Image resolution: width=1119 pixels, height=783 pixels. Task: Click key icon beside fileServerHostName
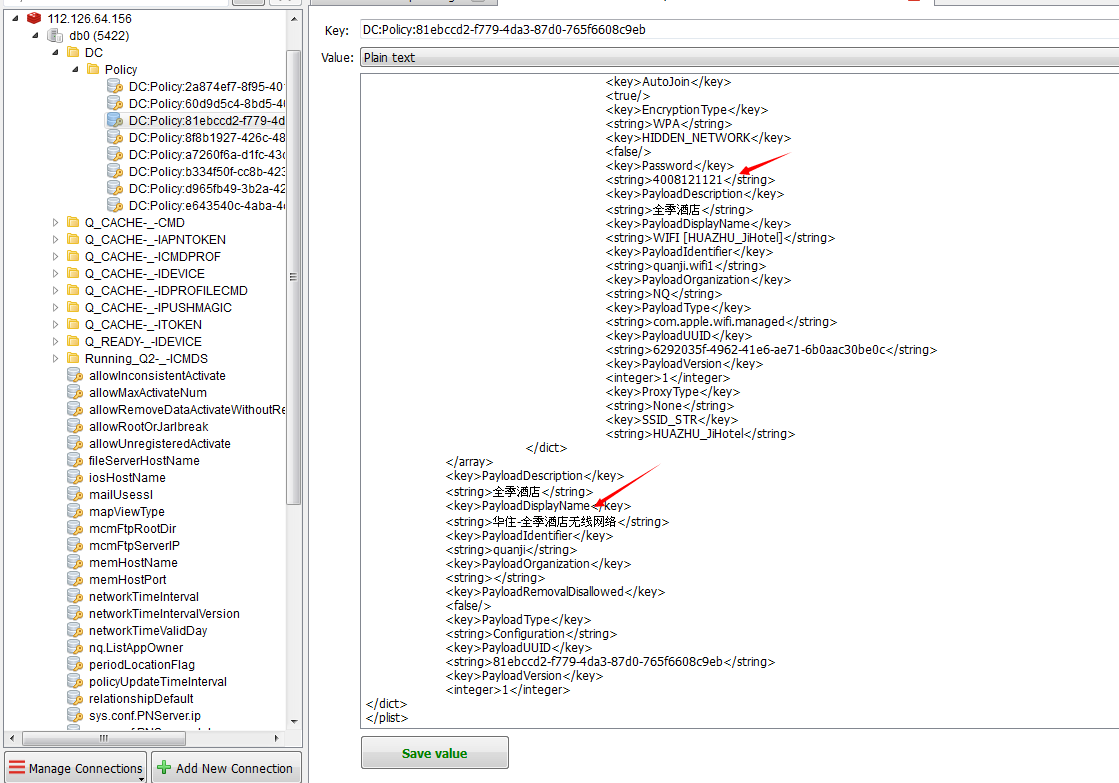click(75, 460)
